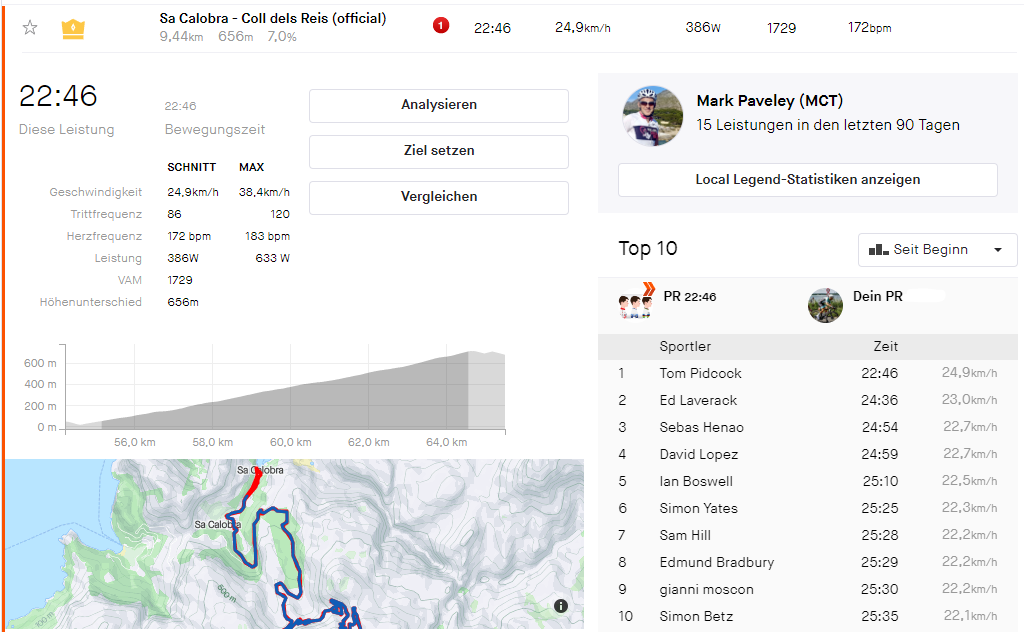Open Mark Paveley's profile picture
This screenshot has width=1024, height=632.
pos(653,115)
